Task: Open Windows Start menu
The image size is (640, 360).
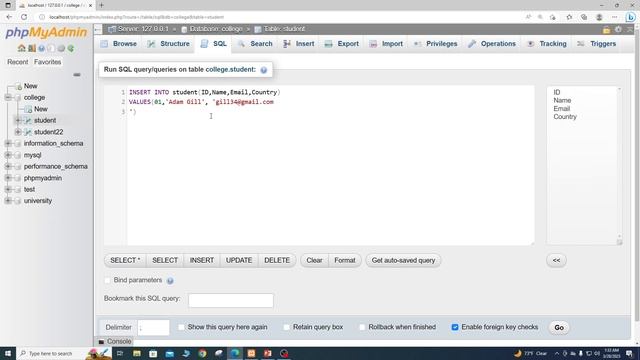Action: point(8,353)
